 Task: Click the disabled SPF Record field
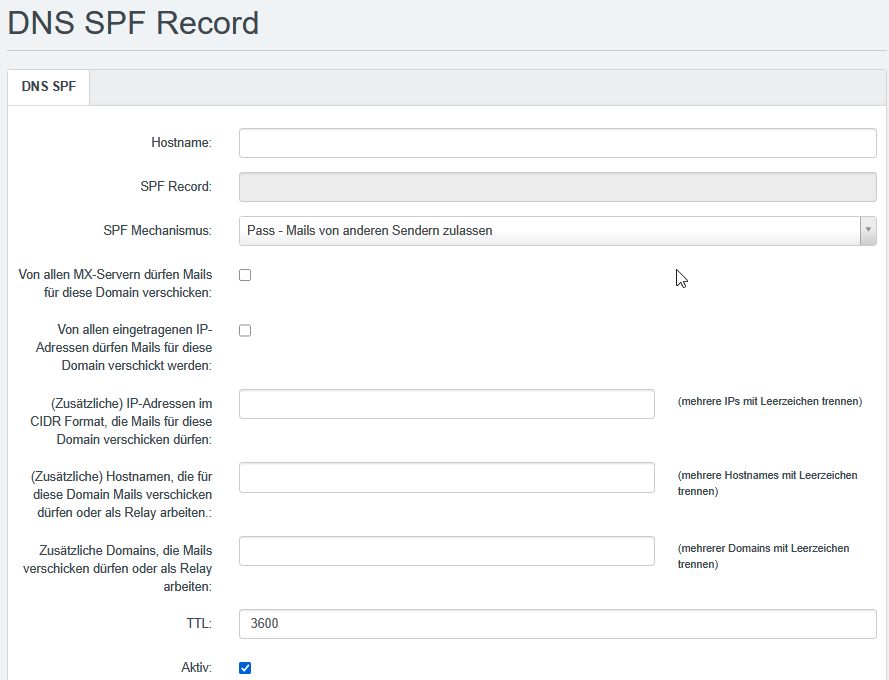pos(558,187)
